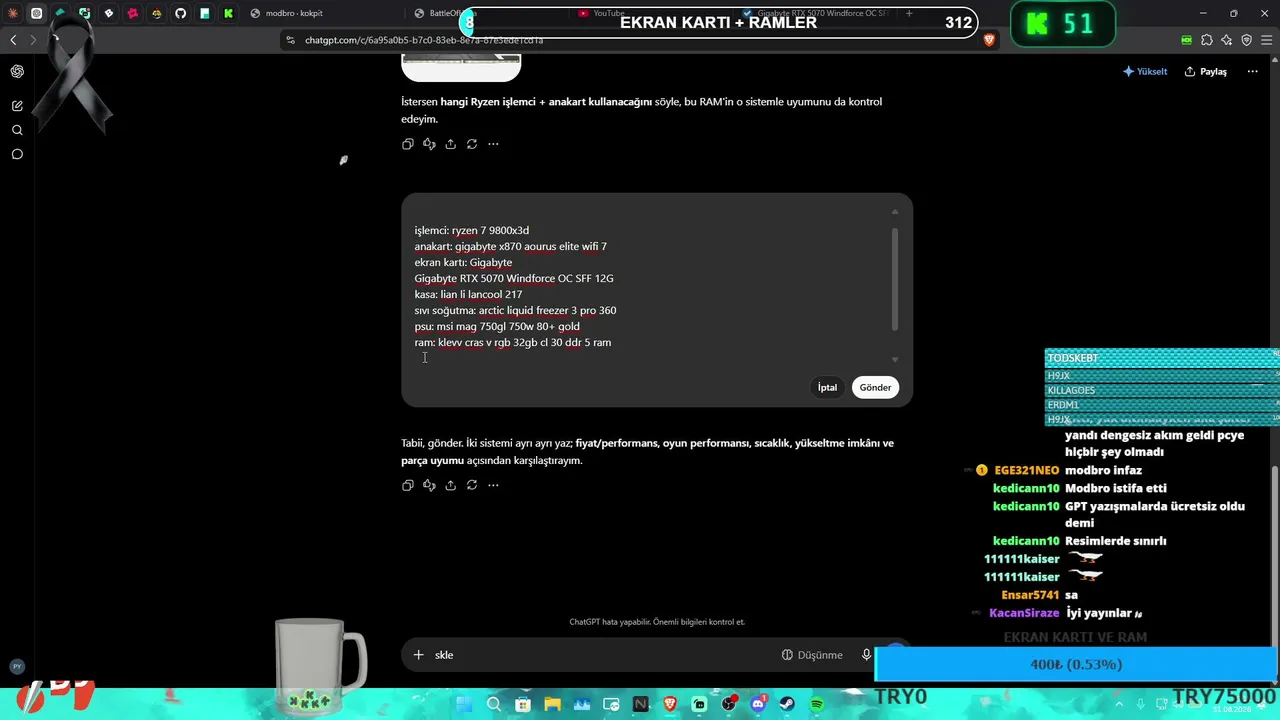Open Discord from the taskbar
The image size is (1280, 720).
[759, 705]
